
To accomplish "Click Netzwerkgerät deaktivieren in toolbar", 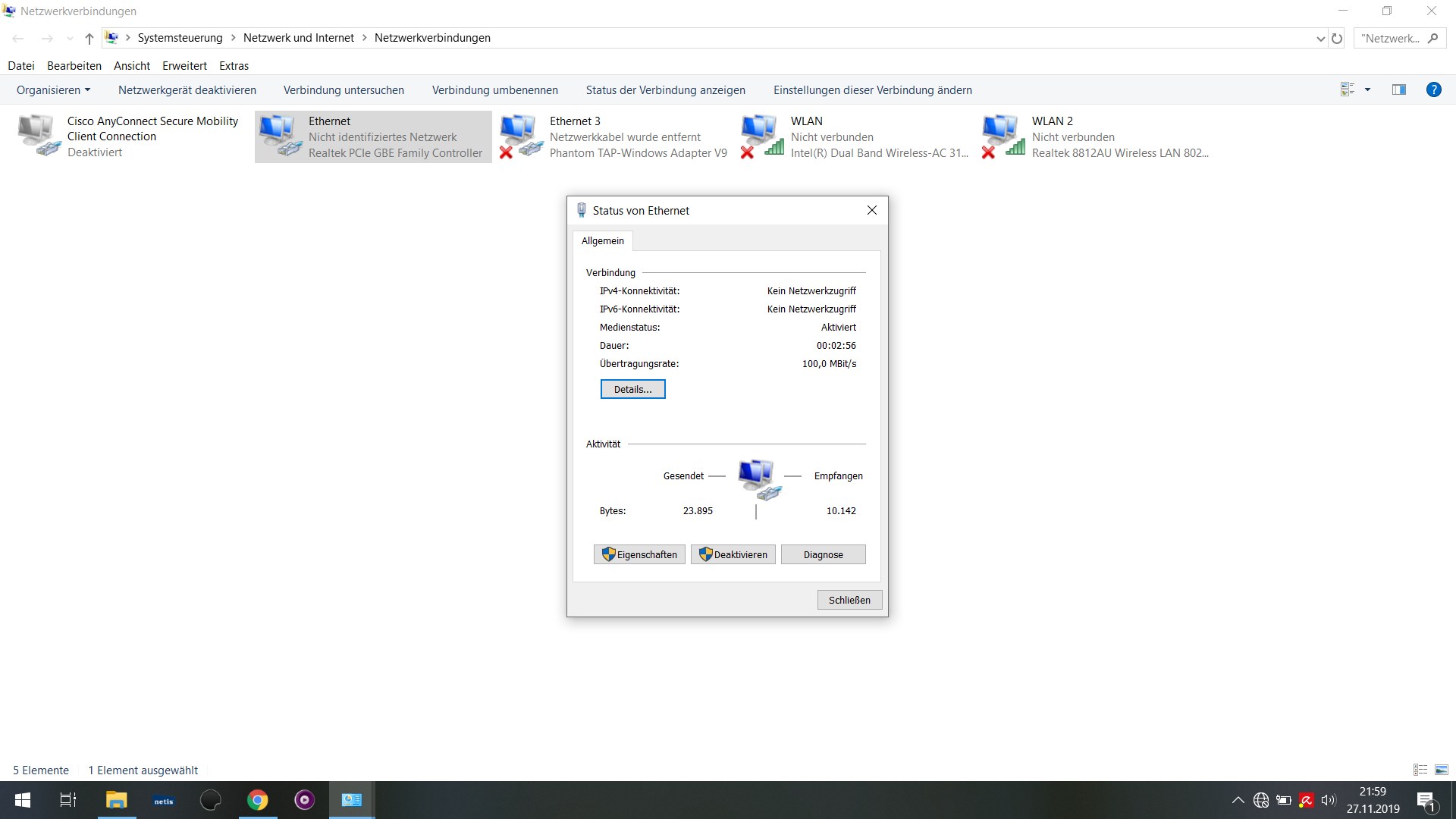I will point(187,89).
